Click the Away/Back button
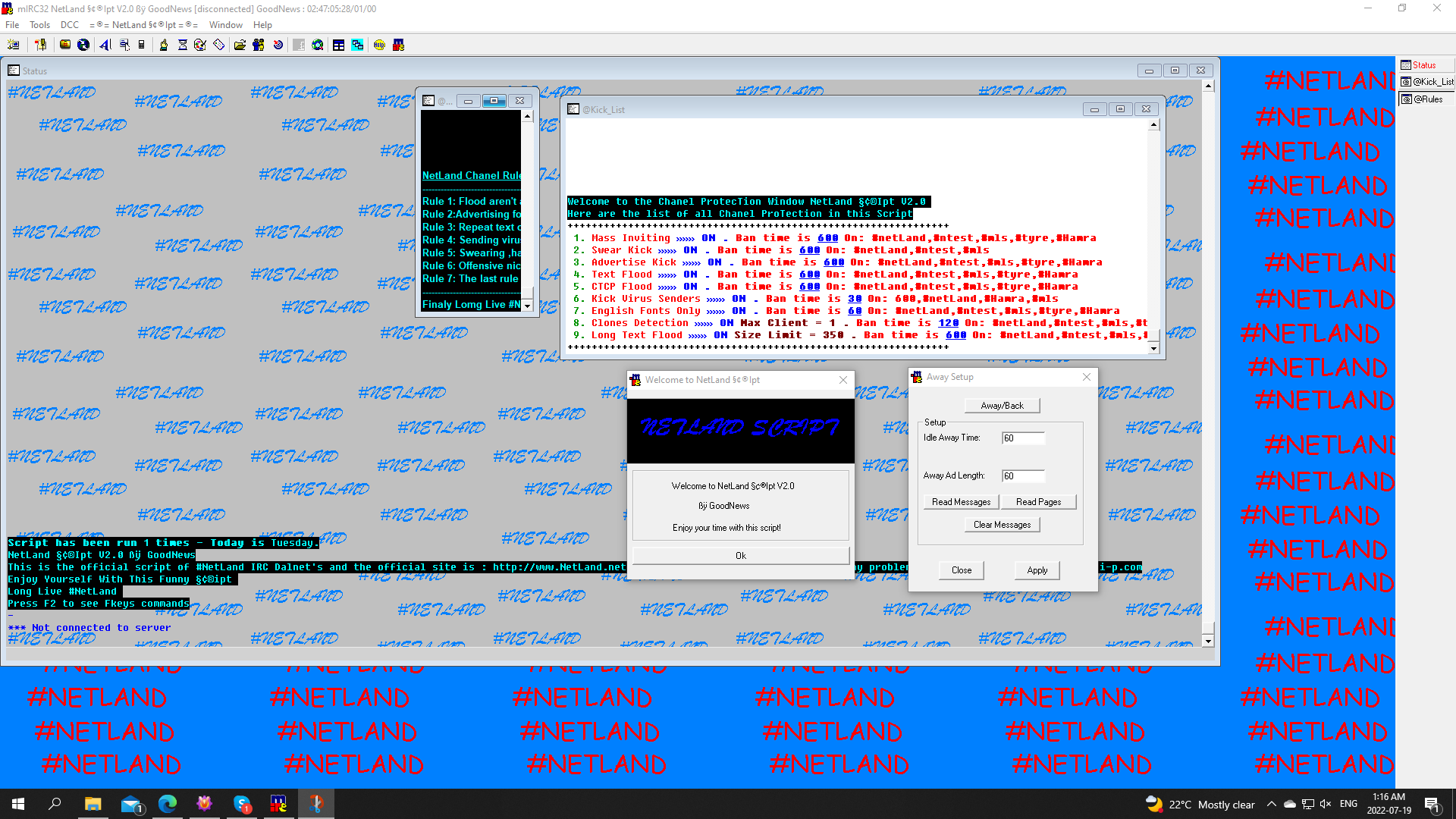The height and width of the screenshot is (819, 1456). [1002, 406]
